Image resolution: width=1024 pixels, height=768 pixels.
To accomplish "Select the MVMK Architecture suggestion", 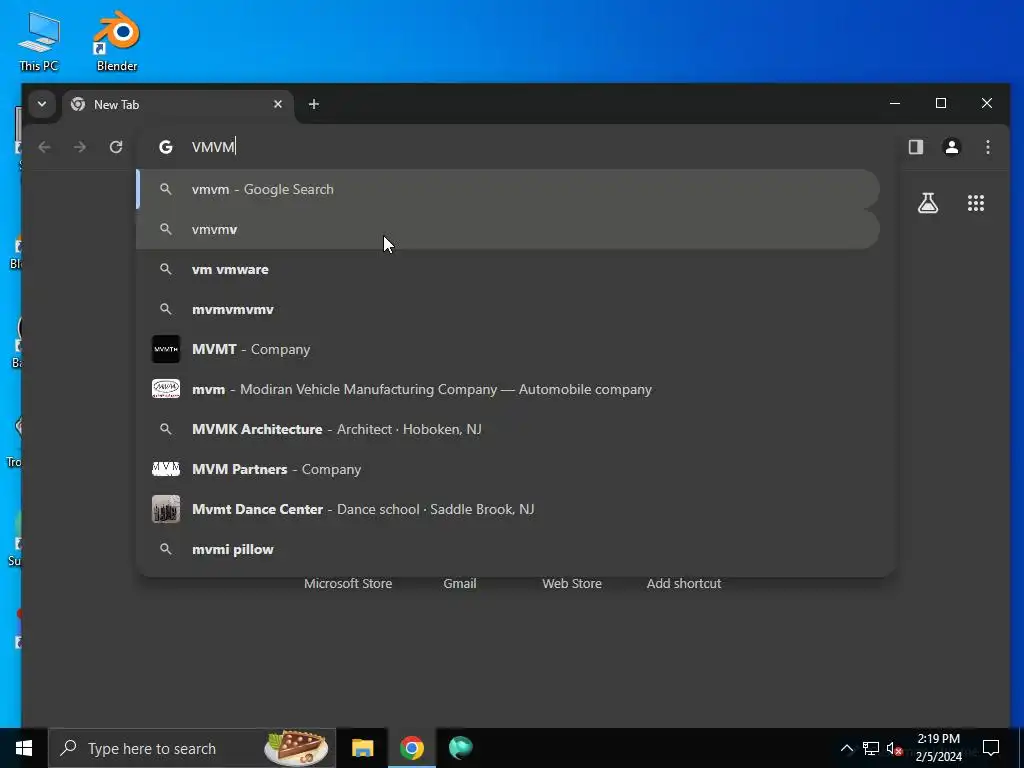I will coord(508,429).
